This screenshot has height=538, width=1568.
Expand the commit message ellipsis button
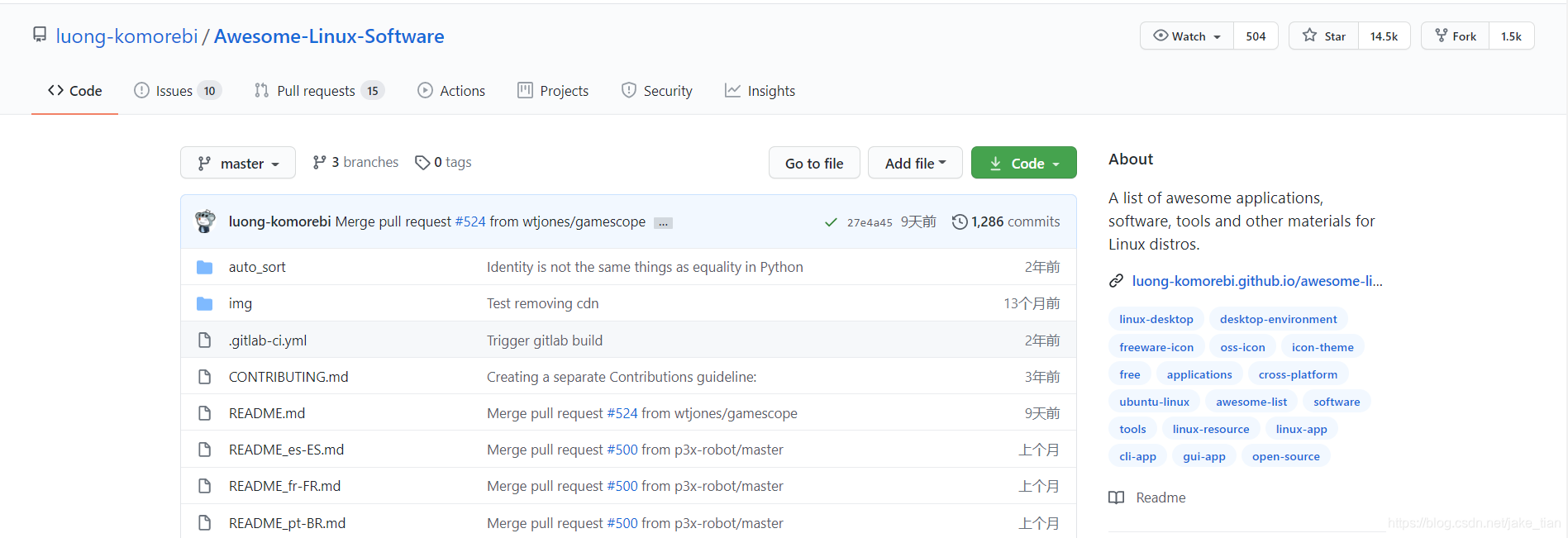click(663, 223)
